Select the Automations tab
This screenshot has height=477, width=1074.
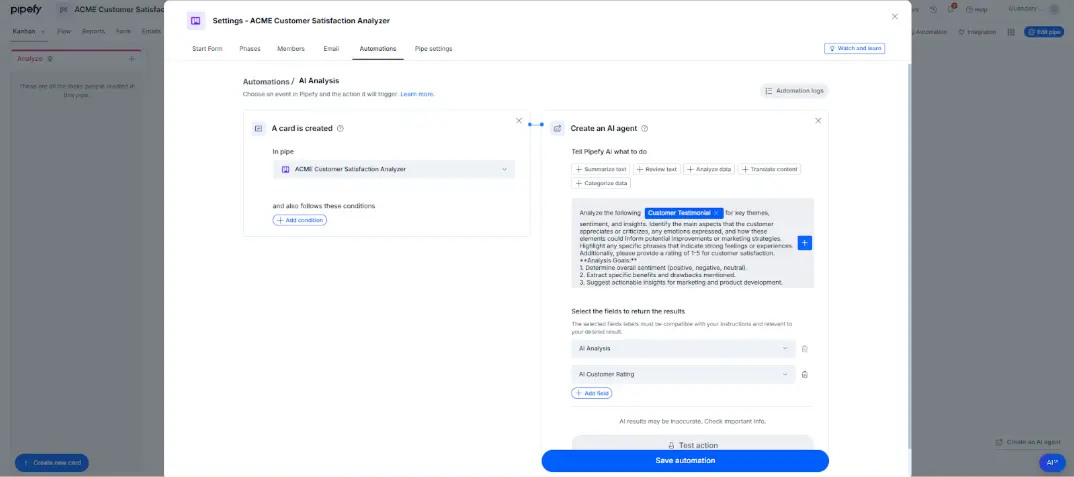pyautogui.click(x=378, y=49)
